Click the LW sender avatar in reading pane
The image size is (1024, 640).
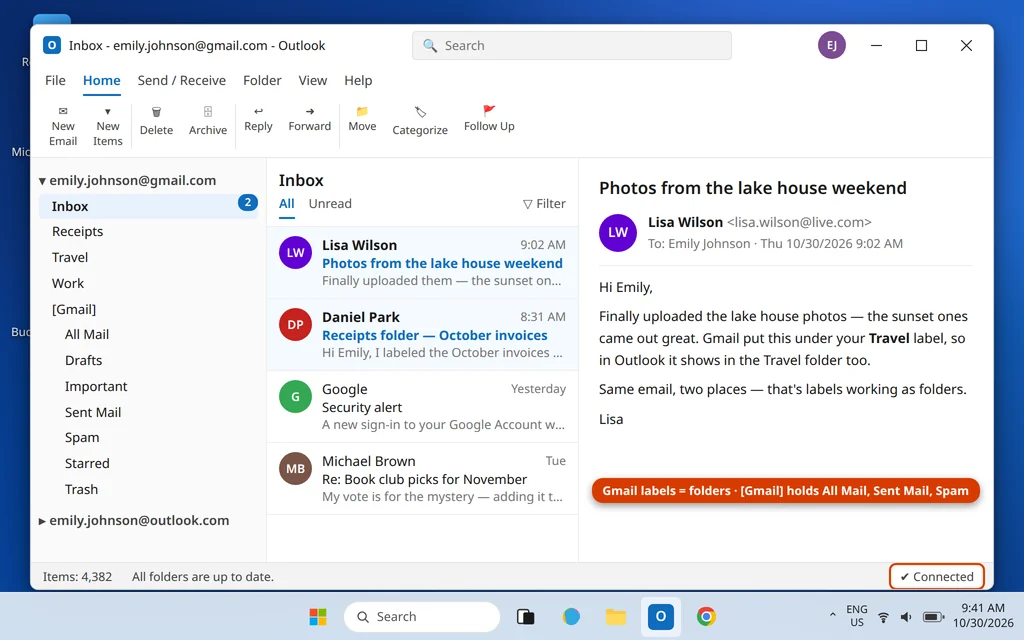[618, 232]
